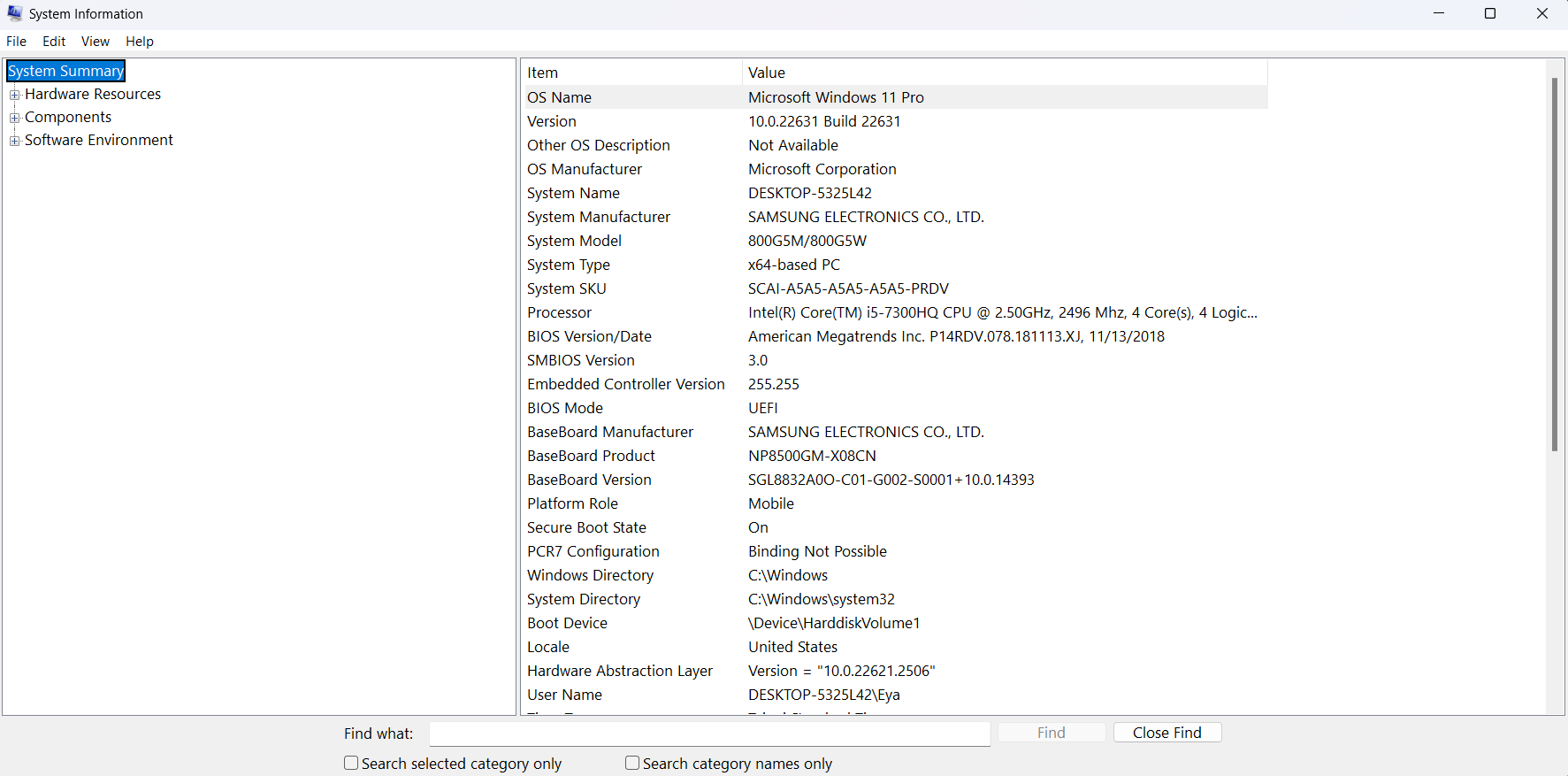Select the Processor row
The height and width of the screenshot is (776, 1568).
tap(894, 312)
